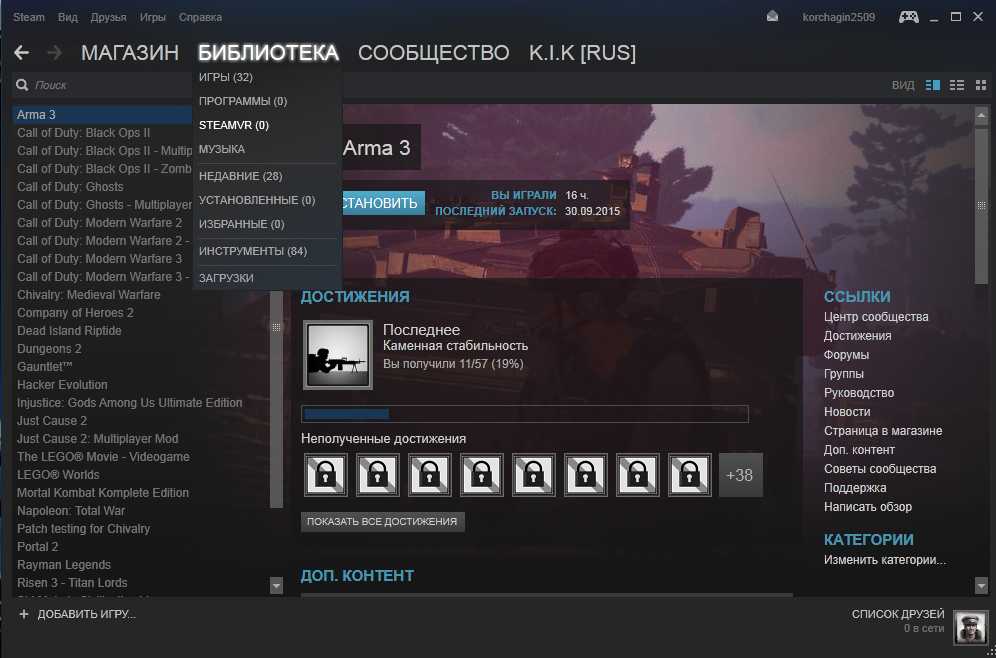Open the СООБЩЕСТВО tab

coord(433,53)
